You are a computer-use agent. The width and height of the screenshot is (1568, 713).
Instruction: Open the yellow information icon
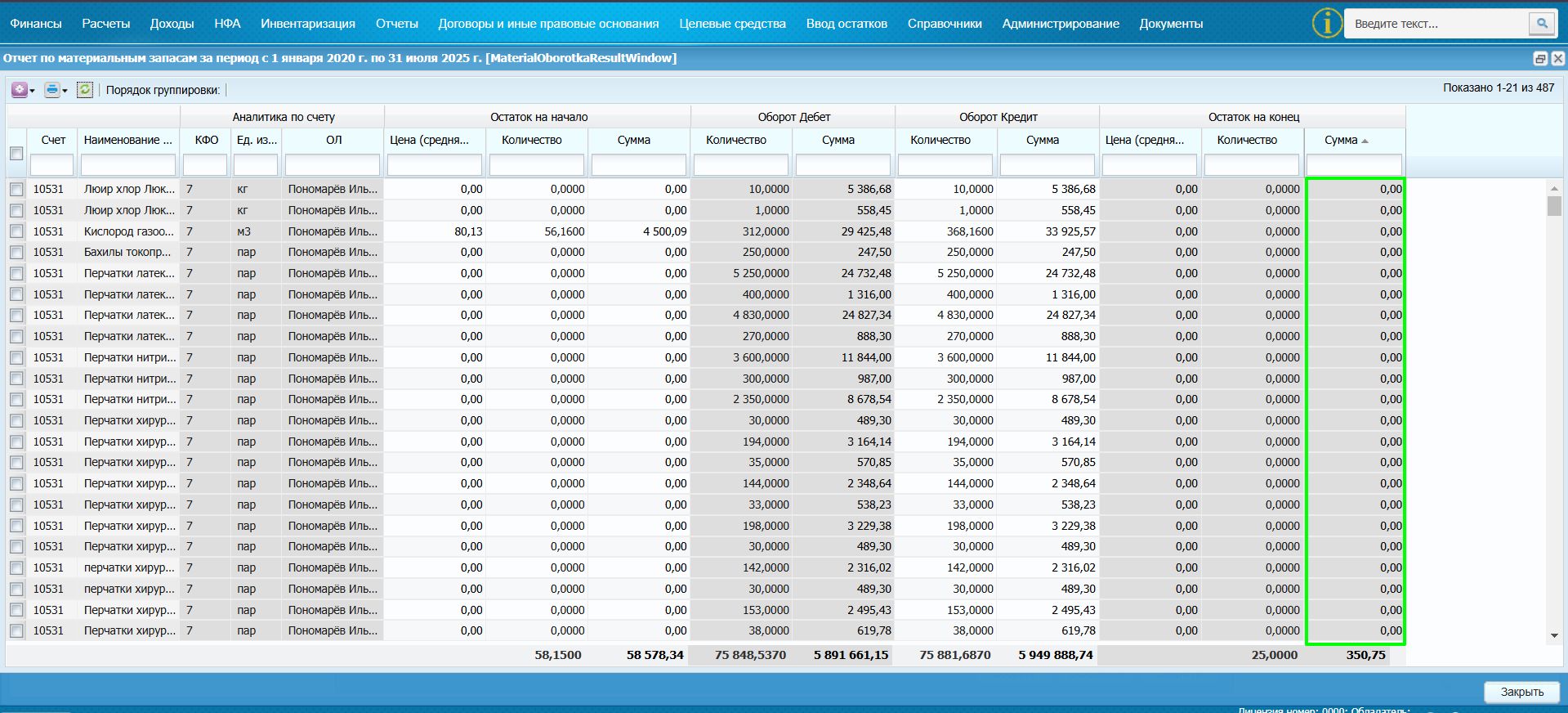1327,23
